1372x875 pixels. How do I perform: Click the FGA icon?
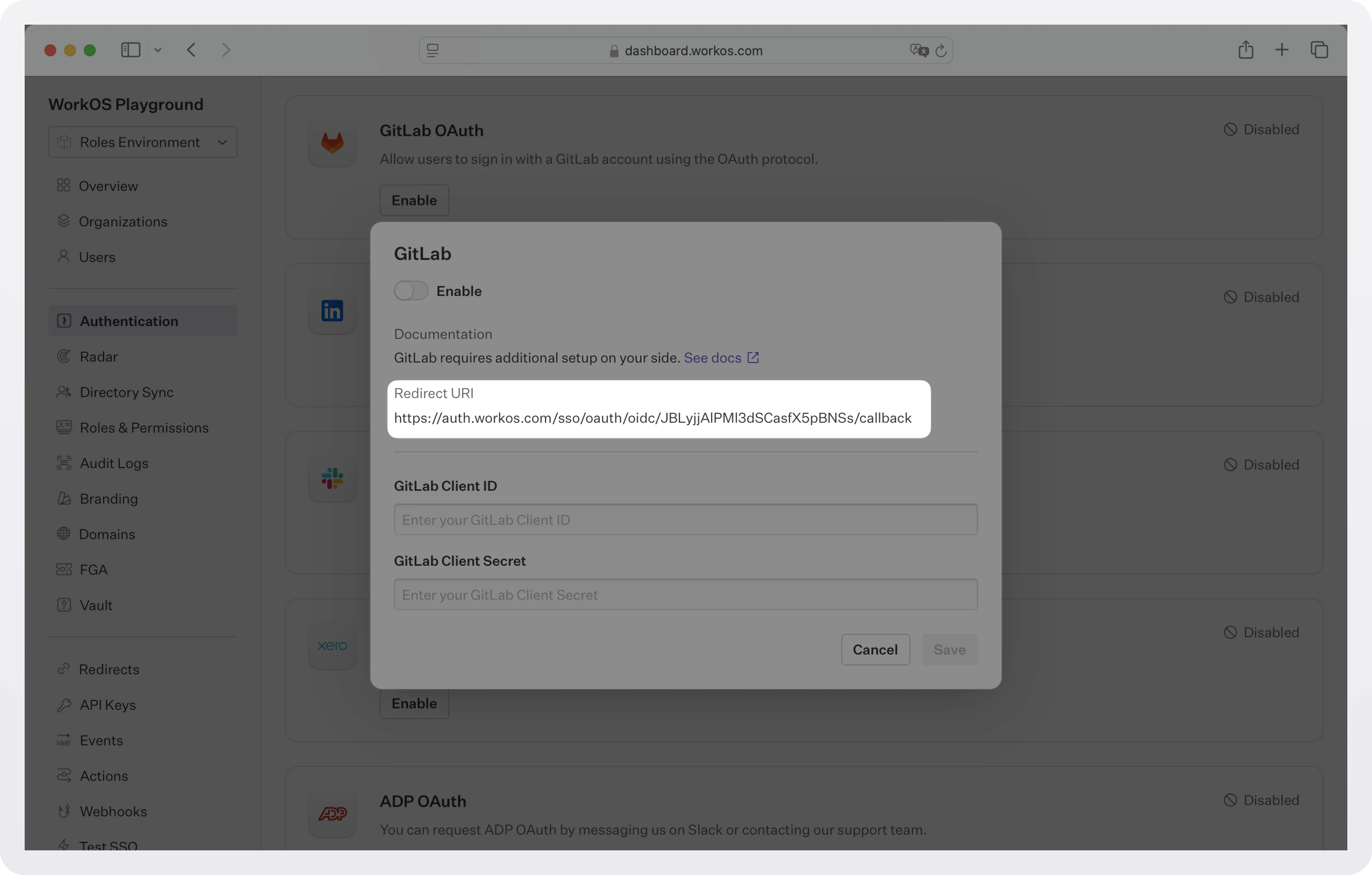64,569
